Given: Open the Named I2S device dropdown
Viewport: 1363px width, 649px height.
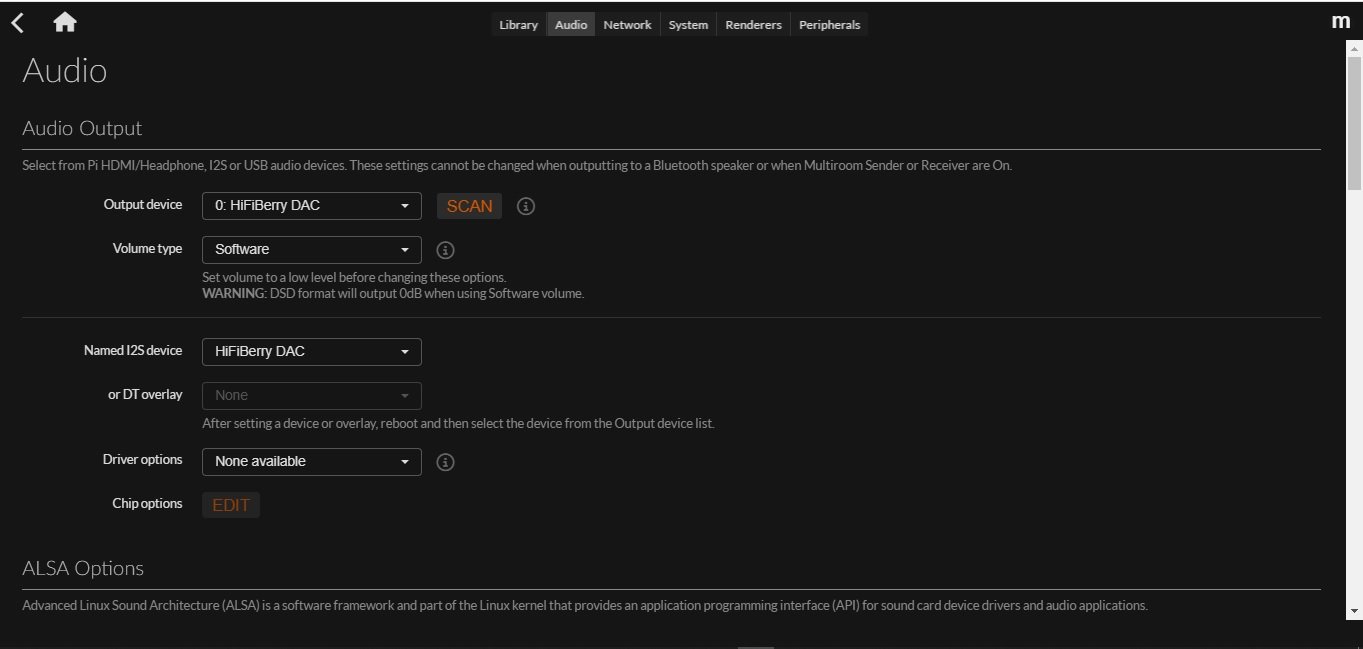Looking at the screenshot, I should click(x=312, y=352).
